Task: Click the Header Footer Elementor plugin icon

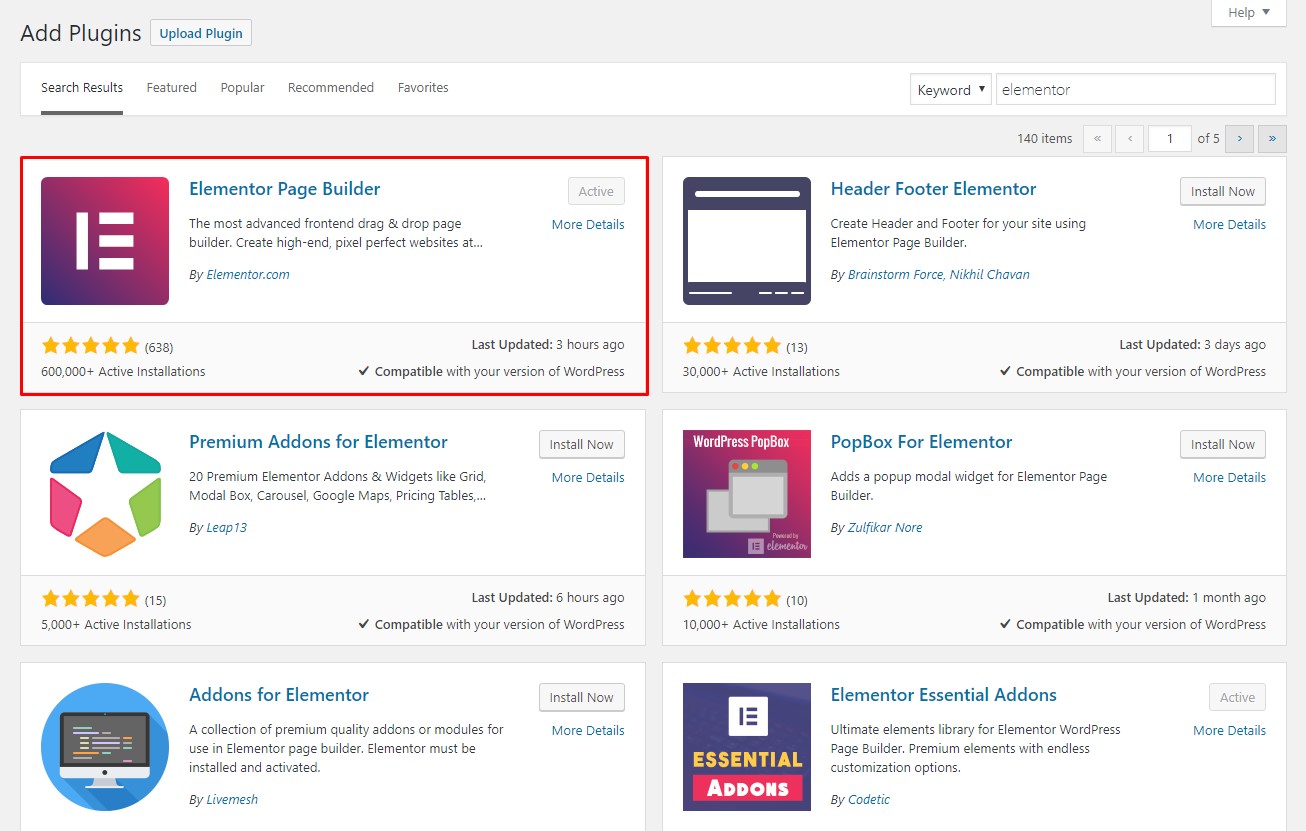Action: click(746, 240)
